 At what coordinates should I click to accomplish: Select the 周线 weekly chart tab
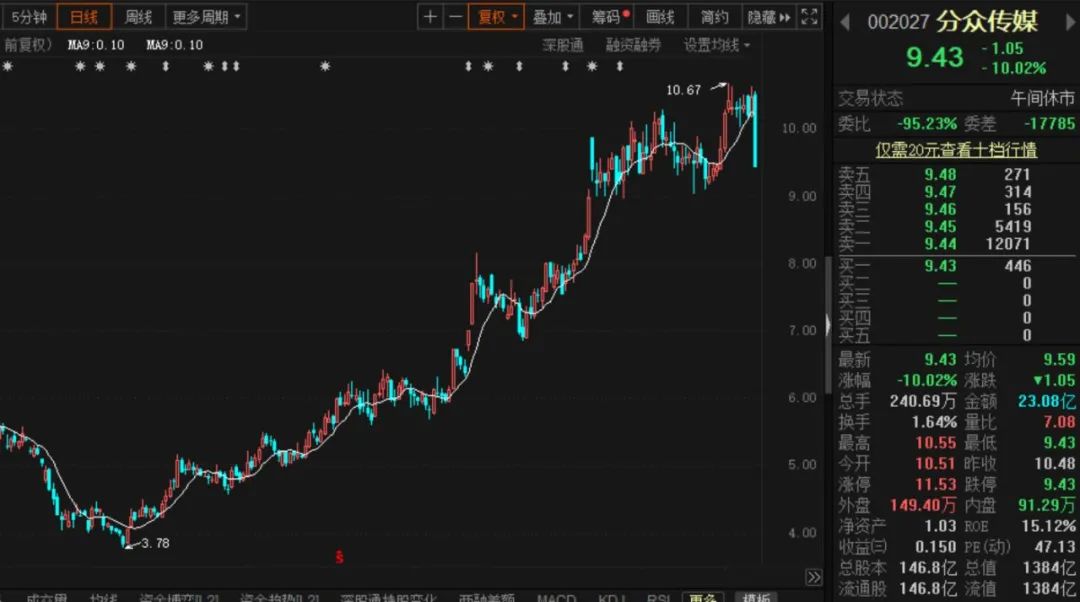coord(138,17)
